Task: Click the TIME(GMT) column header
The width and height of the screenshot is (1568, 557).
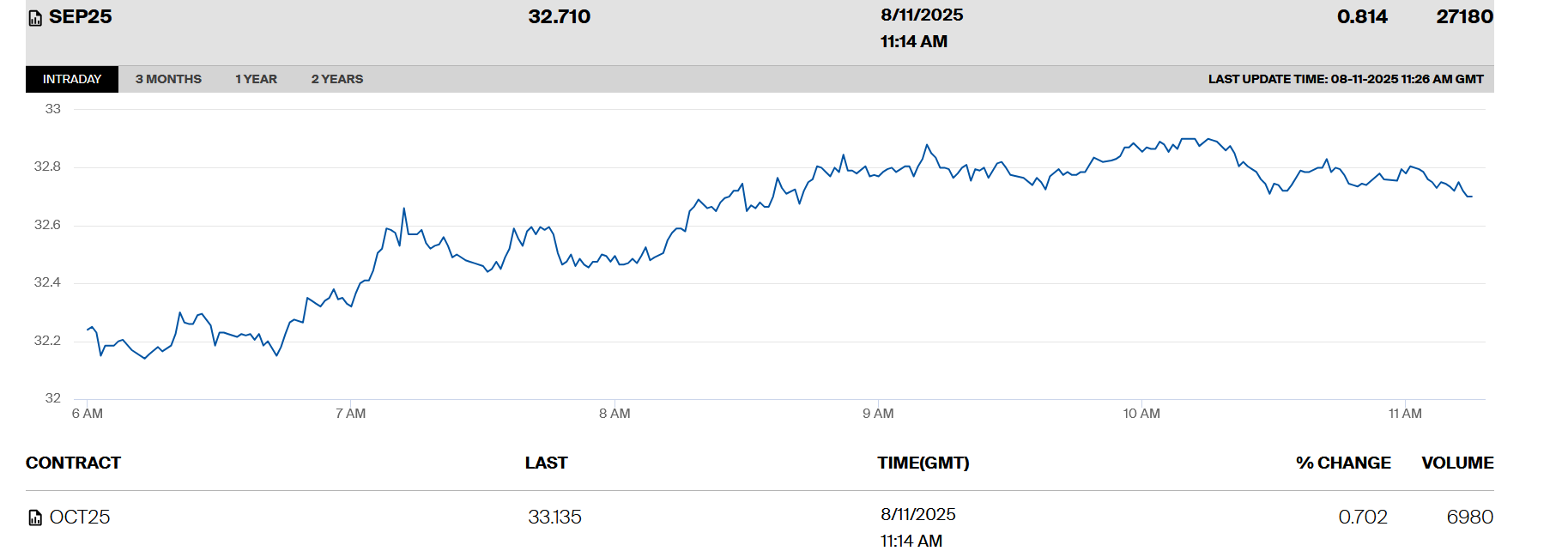Action: 923,463
